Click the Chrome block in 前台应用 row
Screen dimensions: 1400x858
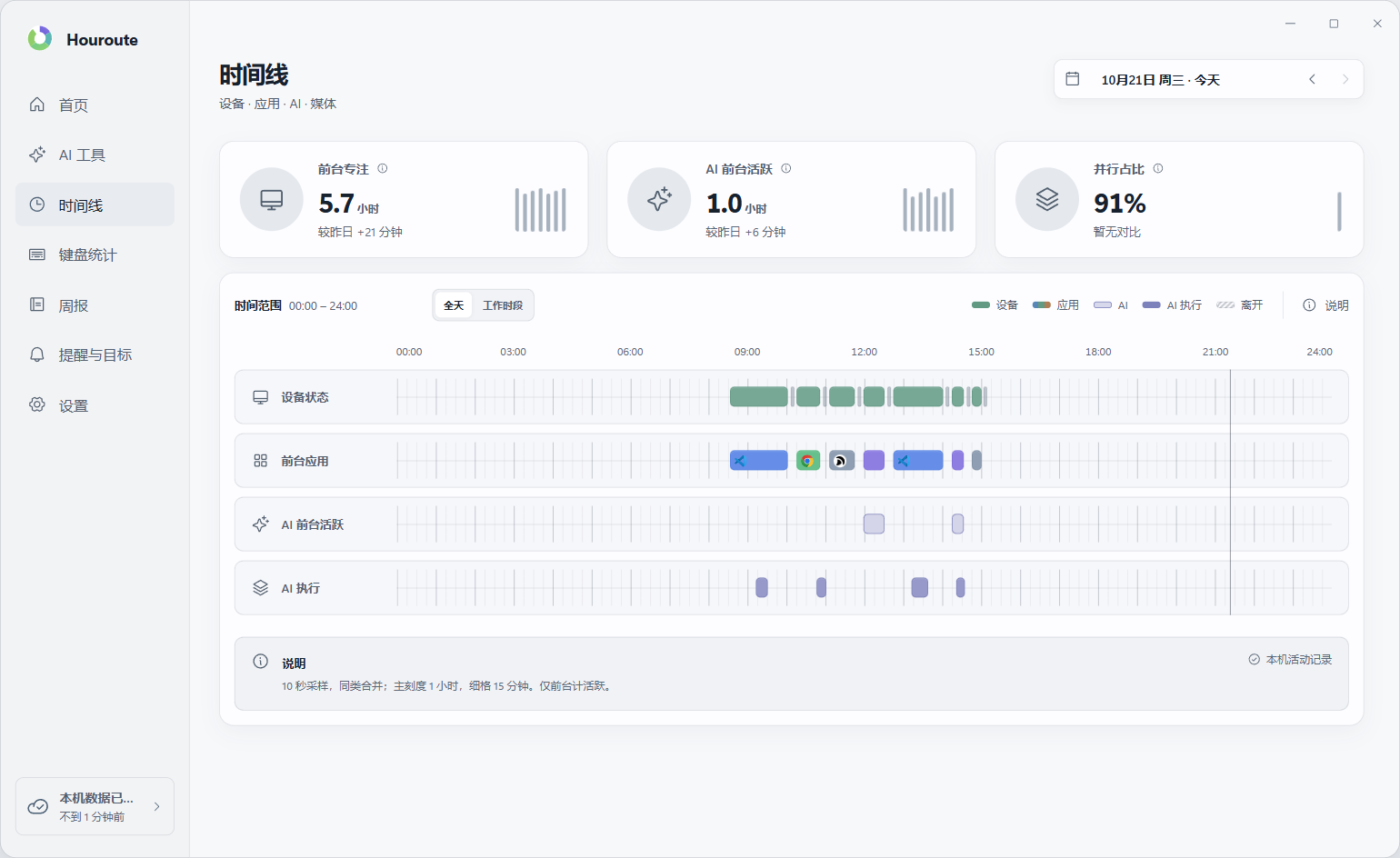808,461
